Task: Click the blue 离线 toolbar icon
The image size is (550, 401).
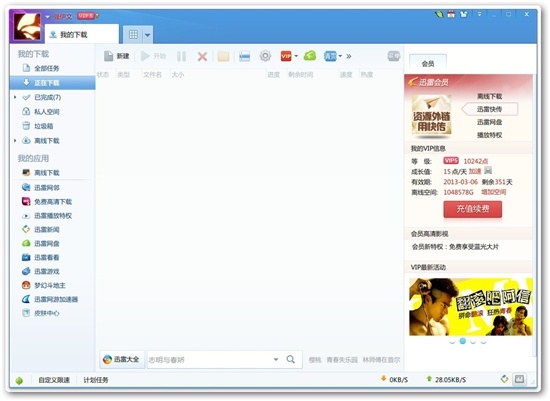Action: (330, 56)
